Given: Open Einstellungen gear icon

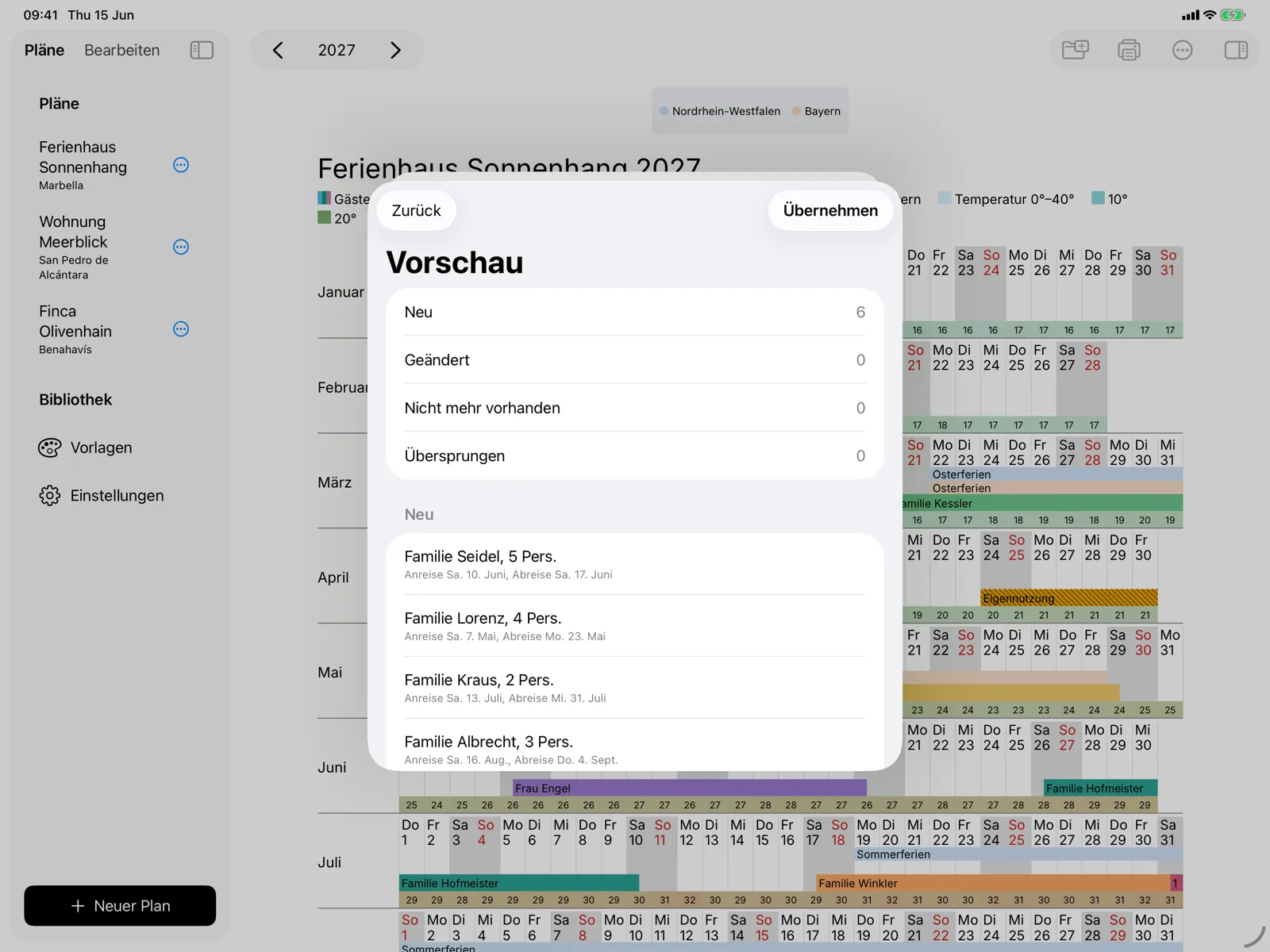Looking at the screenshot, I should (49, 495).
